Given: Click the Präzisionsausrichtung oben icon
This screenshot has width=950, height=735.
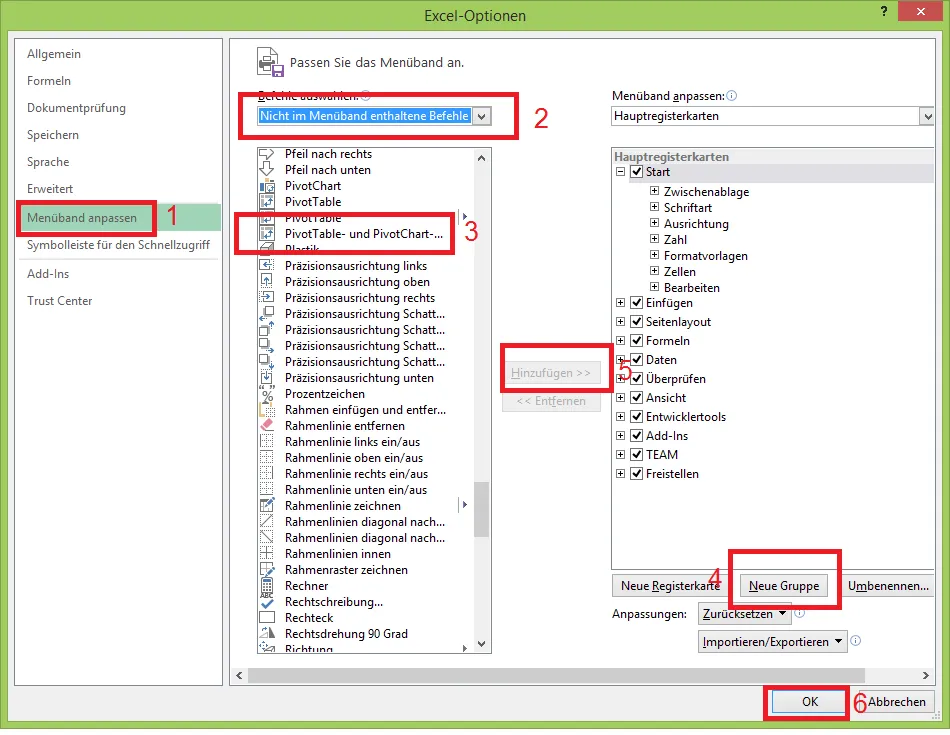Looking at the screenshot, I should pyautogui.click(x=267, y=282).
